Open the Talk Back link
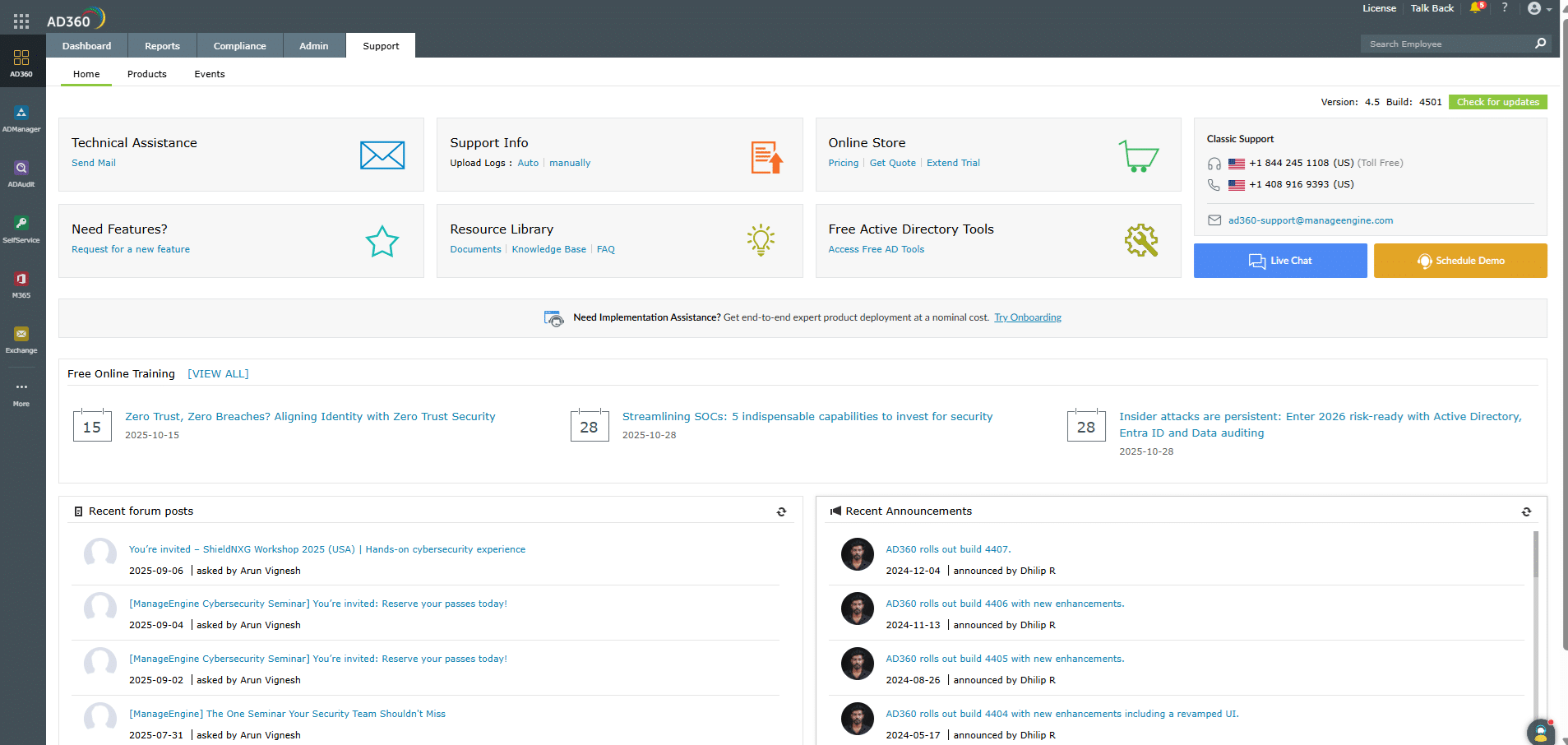Screen dimensions: 1568x745 (1432, 8)
